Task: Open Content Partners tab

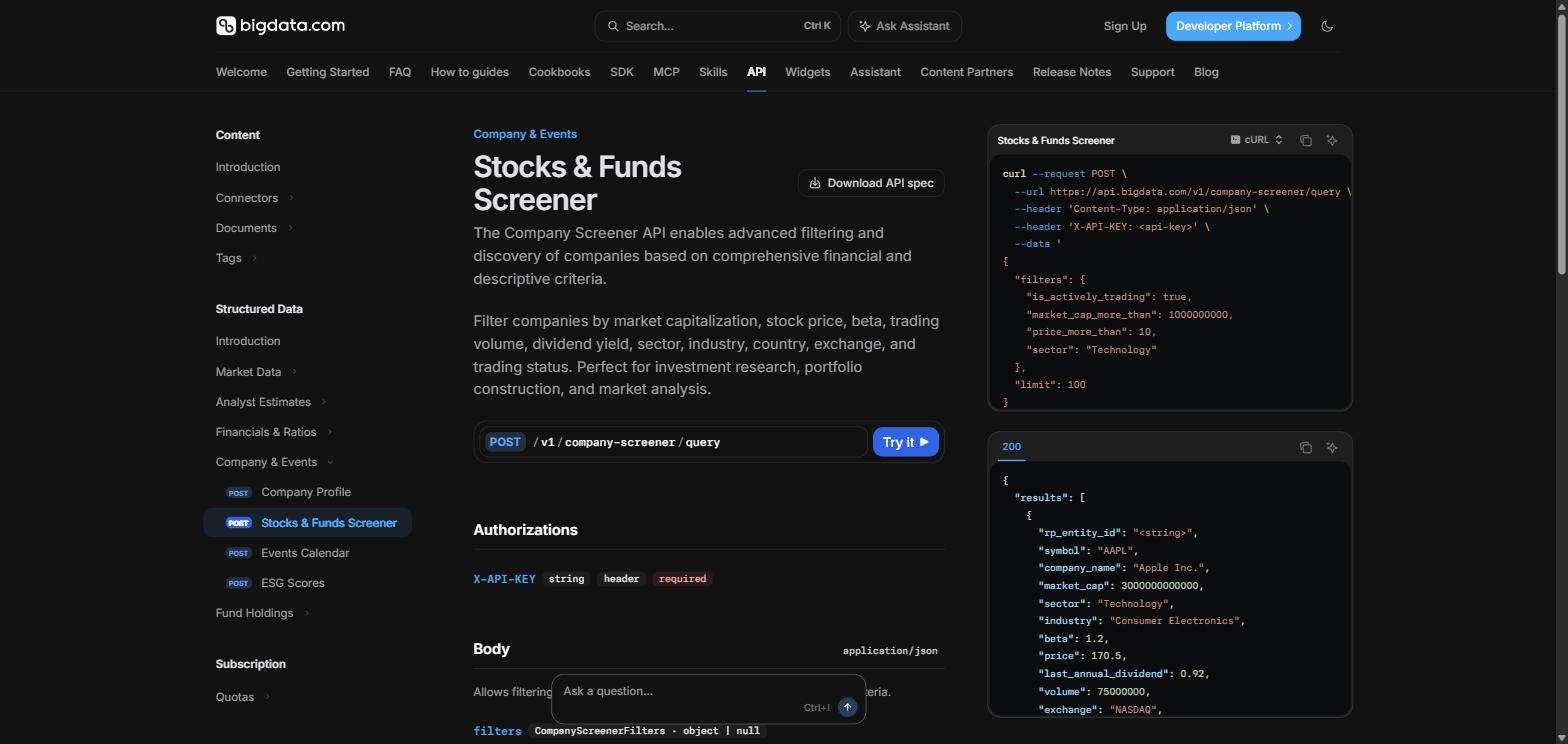Action: point(967,72)
